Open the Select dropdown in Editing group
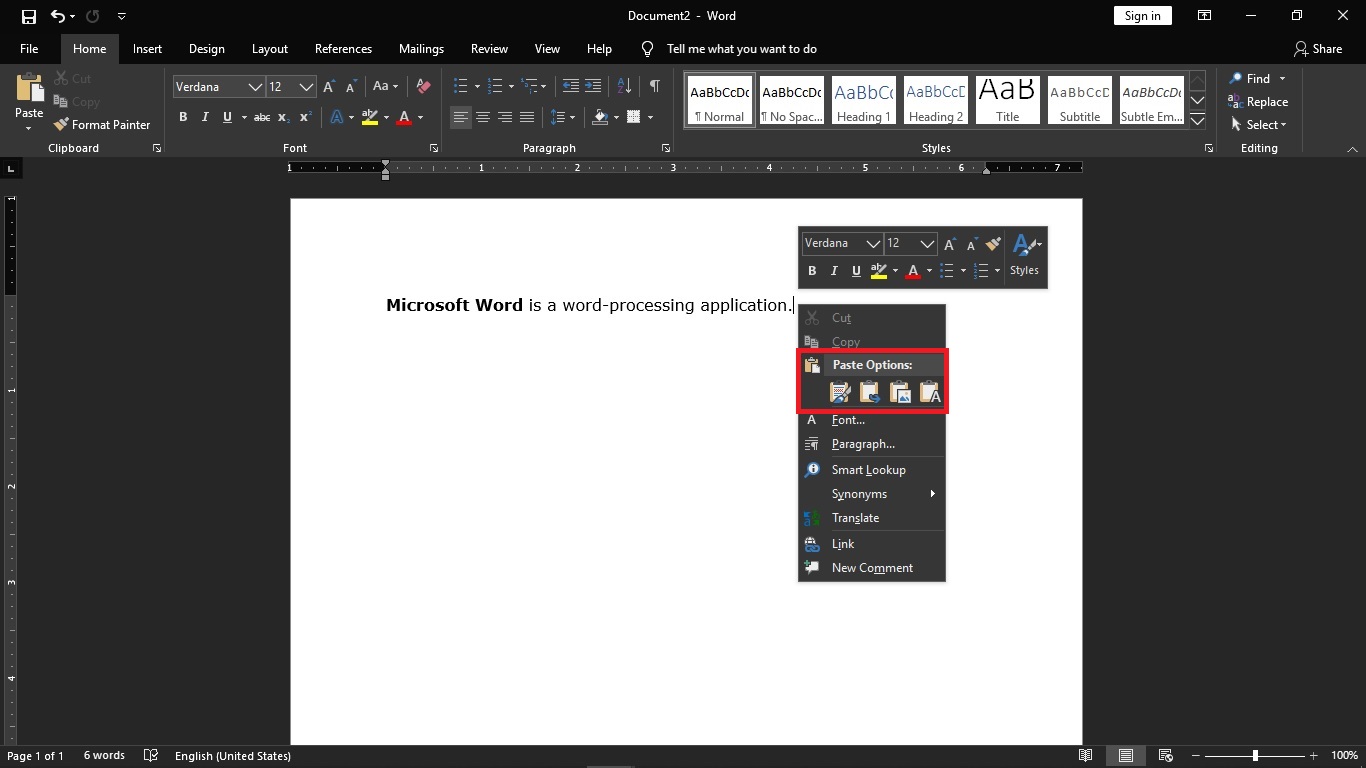This screenshot has width=1366, height=768. tap(1259, 125)
